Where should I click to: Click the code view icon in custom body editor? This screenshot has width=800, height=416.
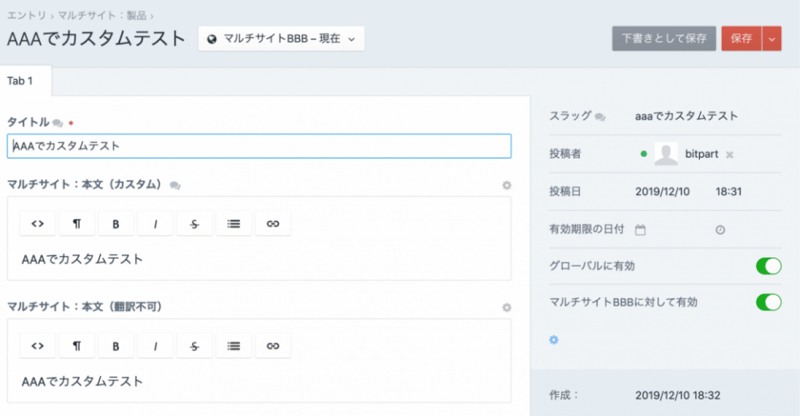pyautogui.click(x=37, y=223)
